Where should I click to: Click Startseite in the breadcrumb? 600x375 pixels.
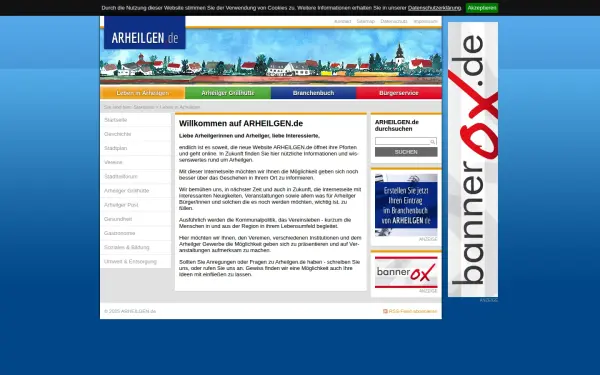[144, 107]
